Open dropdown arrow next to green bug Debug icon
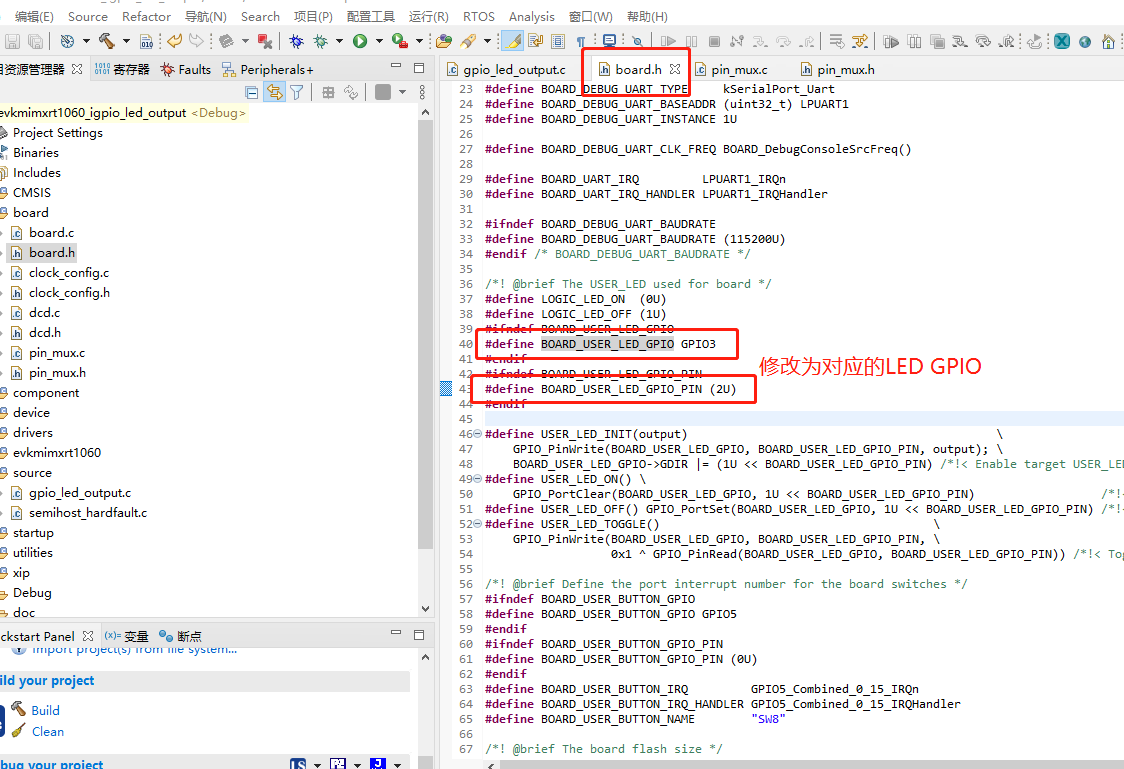Viewport: 1124px width, 769px height. pyautogui.click(x=339, y=42)
